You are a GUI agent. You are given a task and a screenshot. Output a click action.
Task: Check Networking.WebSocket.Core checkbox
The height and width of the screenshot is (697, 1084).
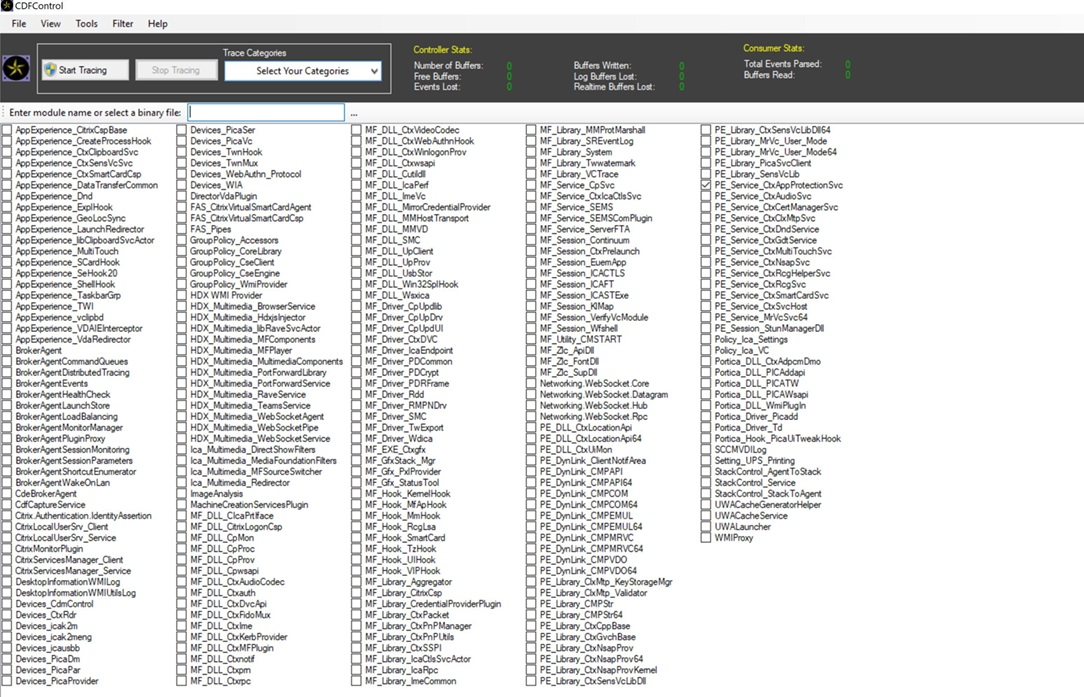531,384
